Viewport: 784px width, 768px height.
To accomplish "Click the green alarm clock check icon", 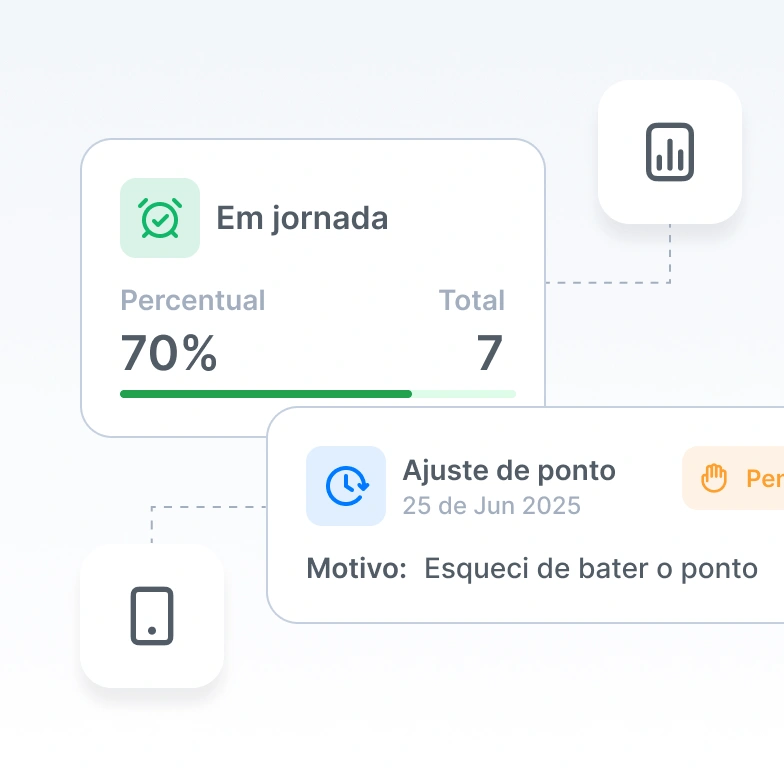I will (x=160, y=218).
